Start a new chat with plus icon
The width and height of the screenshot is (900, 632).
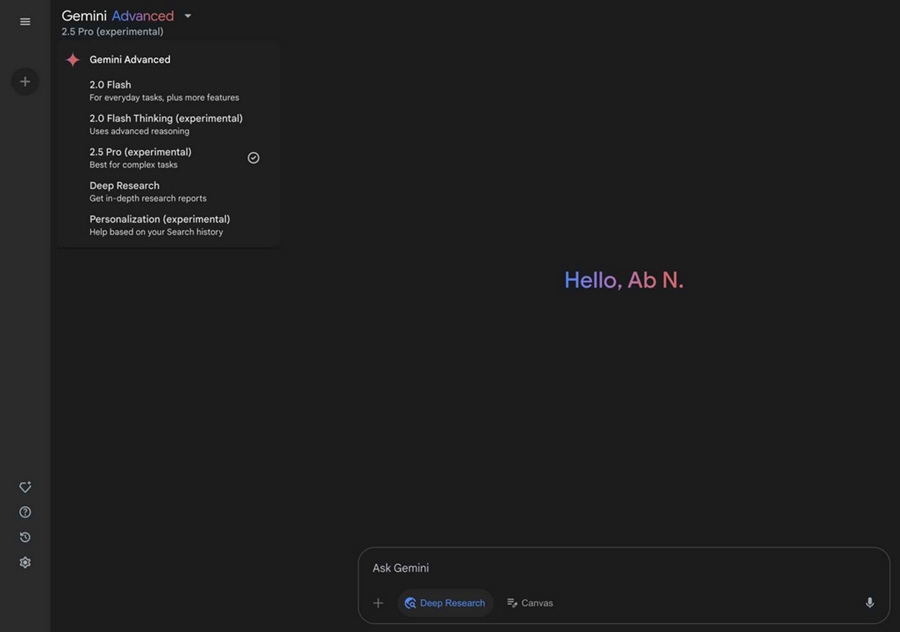(x=25, y=82)
